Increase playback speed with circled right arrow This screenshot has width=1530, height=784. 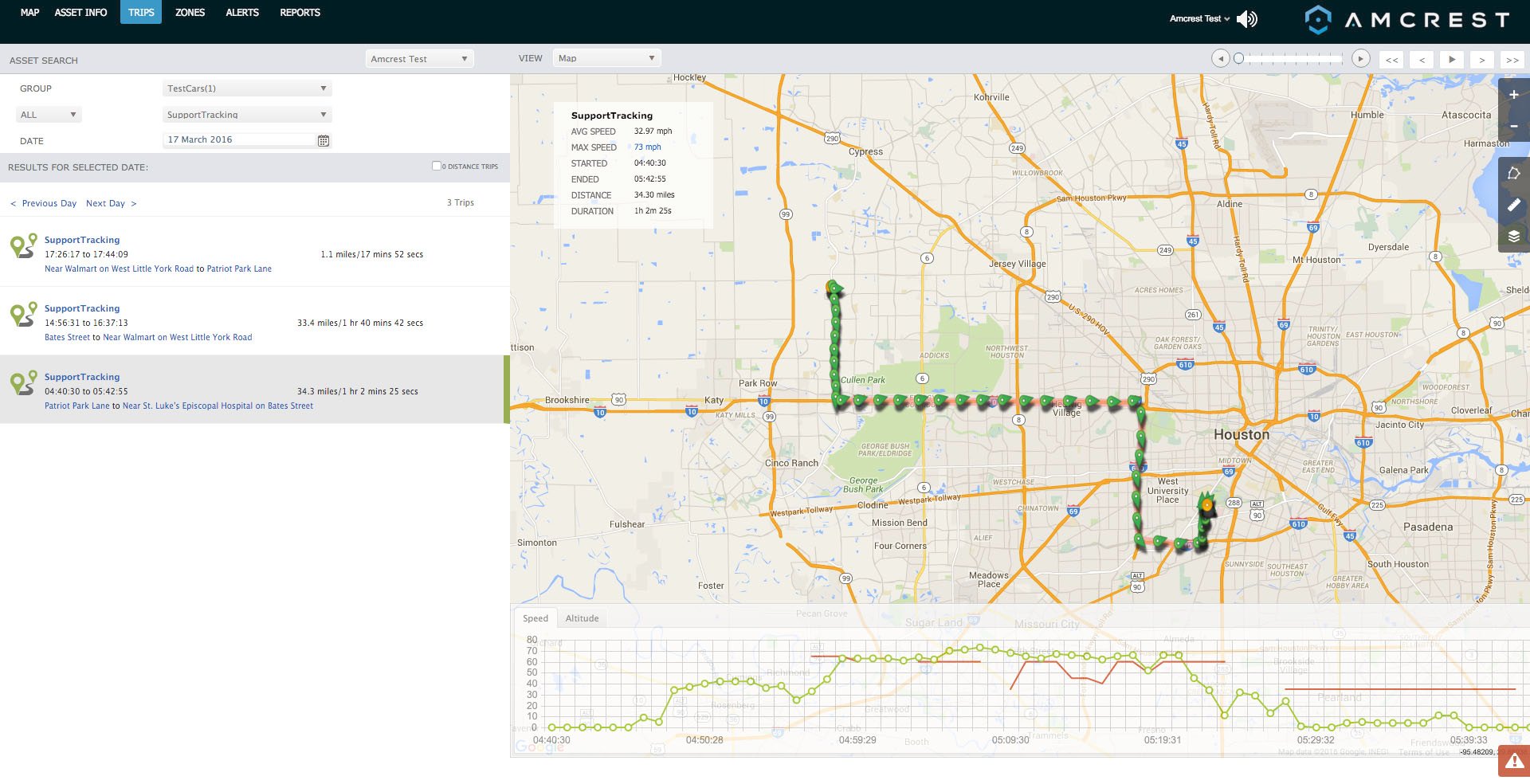[1361, 58]
